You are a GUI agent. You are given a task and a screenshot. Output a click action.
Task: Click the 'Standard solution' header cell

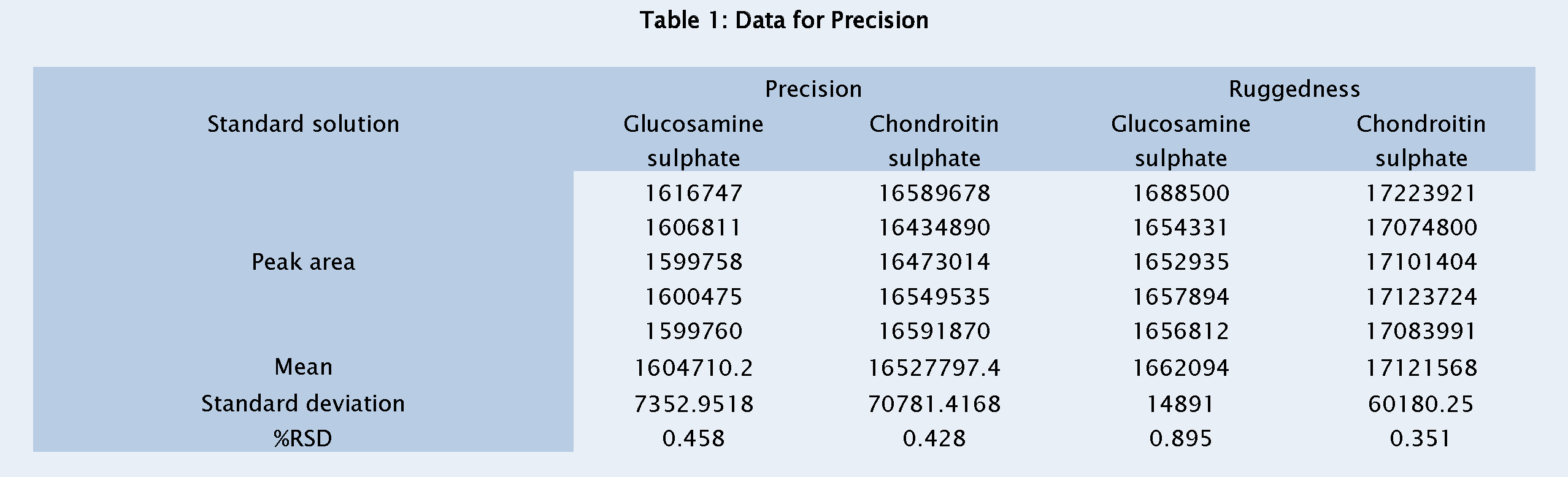(303, 124)
